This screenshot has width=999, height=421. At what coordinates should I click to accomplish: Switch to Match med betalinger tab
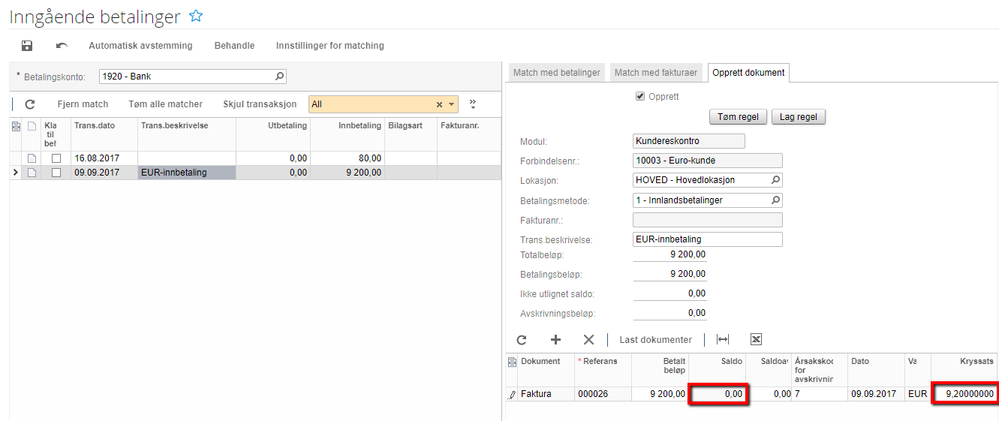pos(557,73)
